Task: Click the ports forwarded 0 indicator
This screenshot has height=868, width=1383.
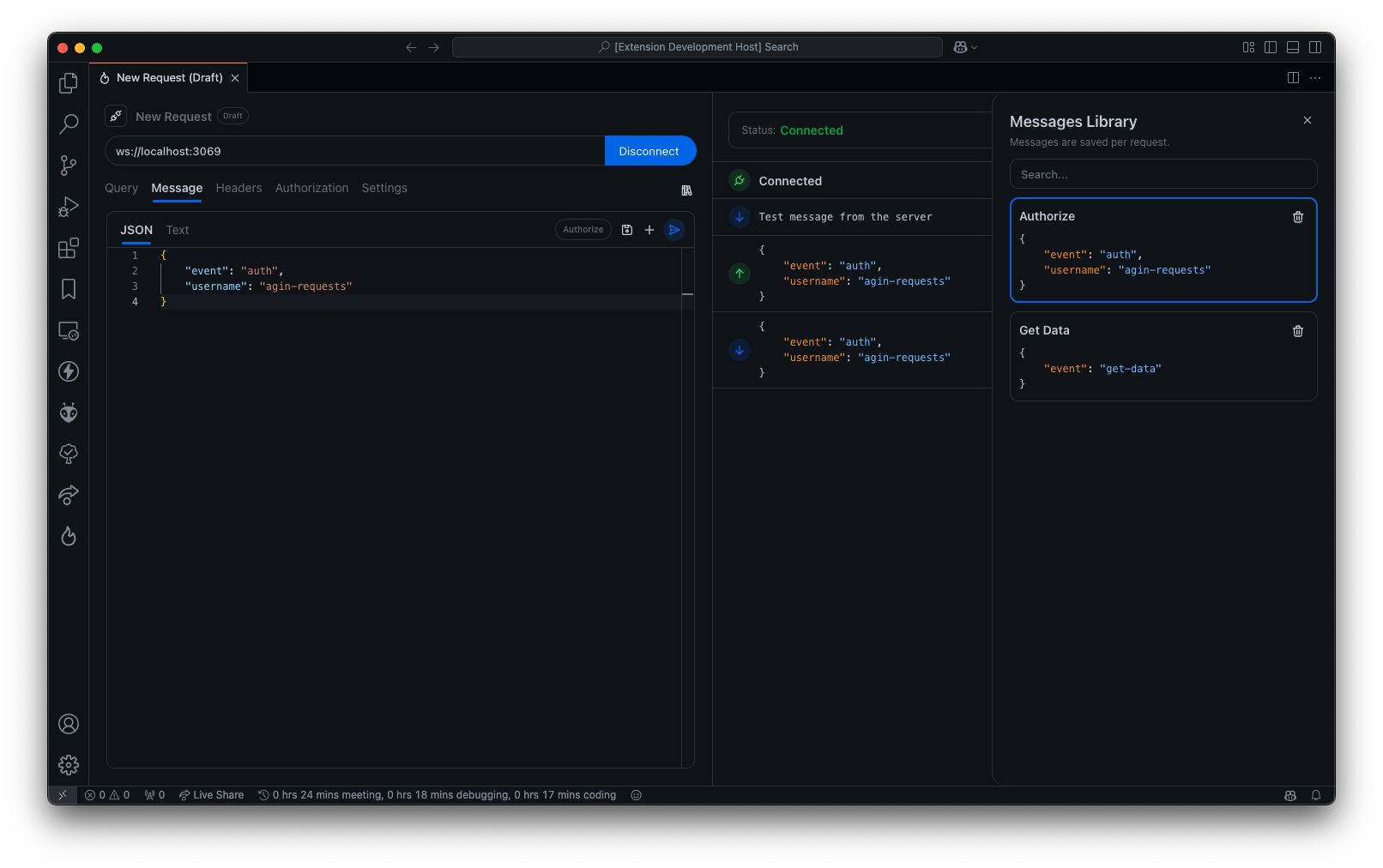Action: [x=154, y=795]
